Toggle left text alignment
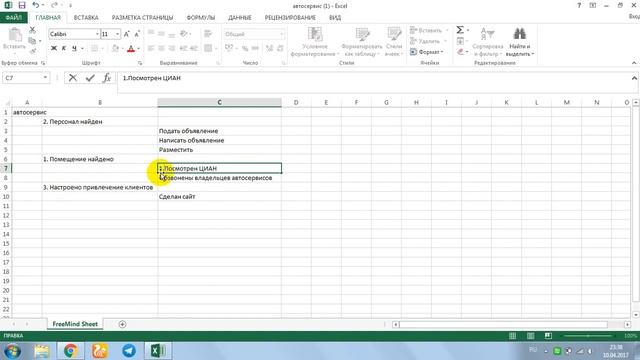 [151, 48]
